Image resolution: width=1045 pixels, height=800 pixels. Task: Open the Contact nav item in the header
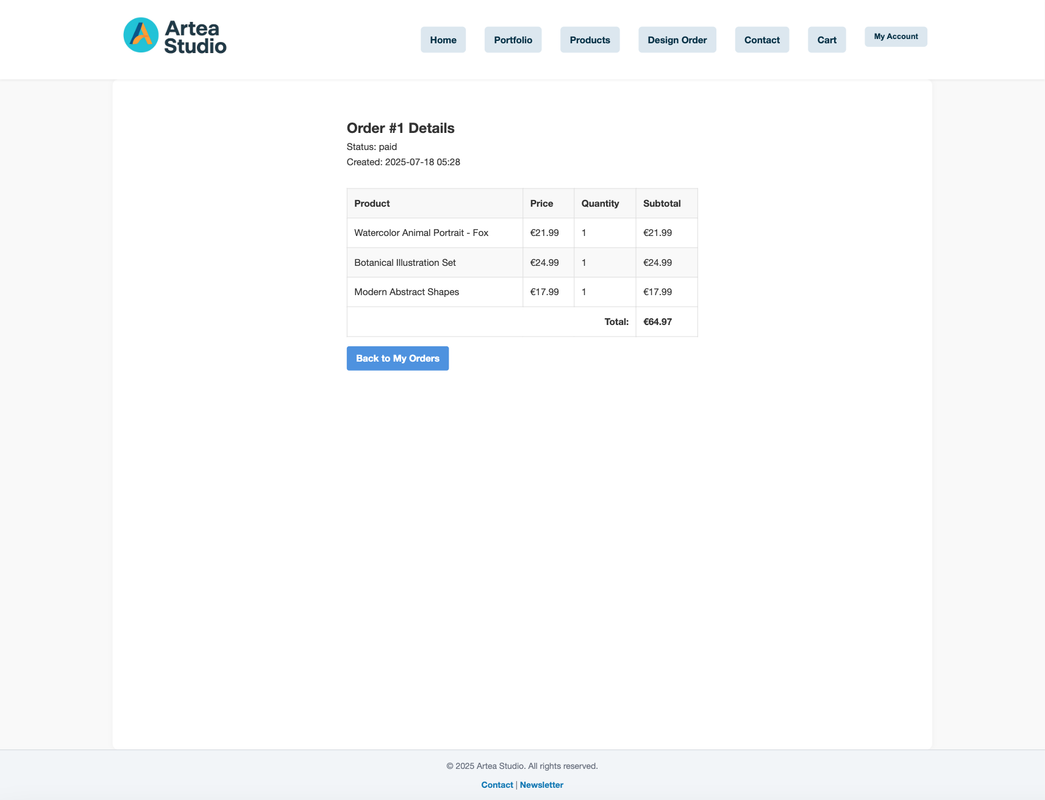[x=762, y=40]
